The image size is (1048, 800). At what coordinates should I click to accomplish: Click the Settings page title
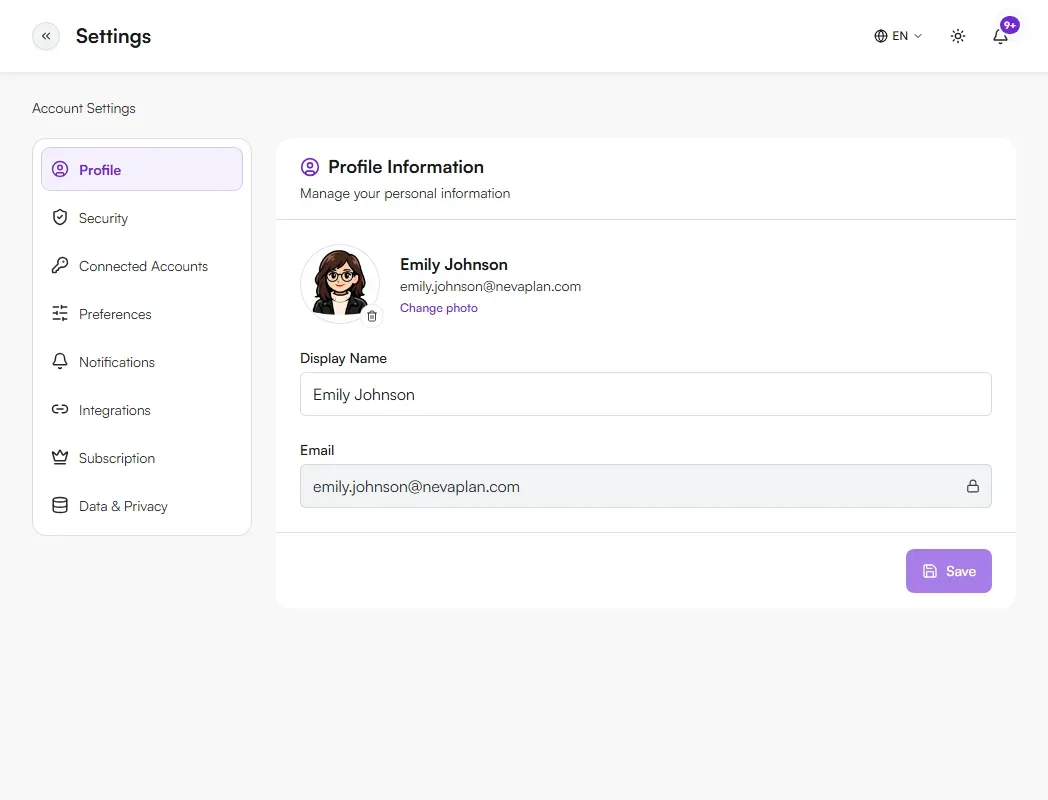[113, 36]
